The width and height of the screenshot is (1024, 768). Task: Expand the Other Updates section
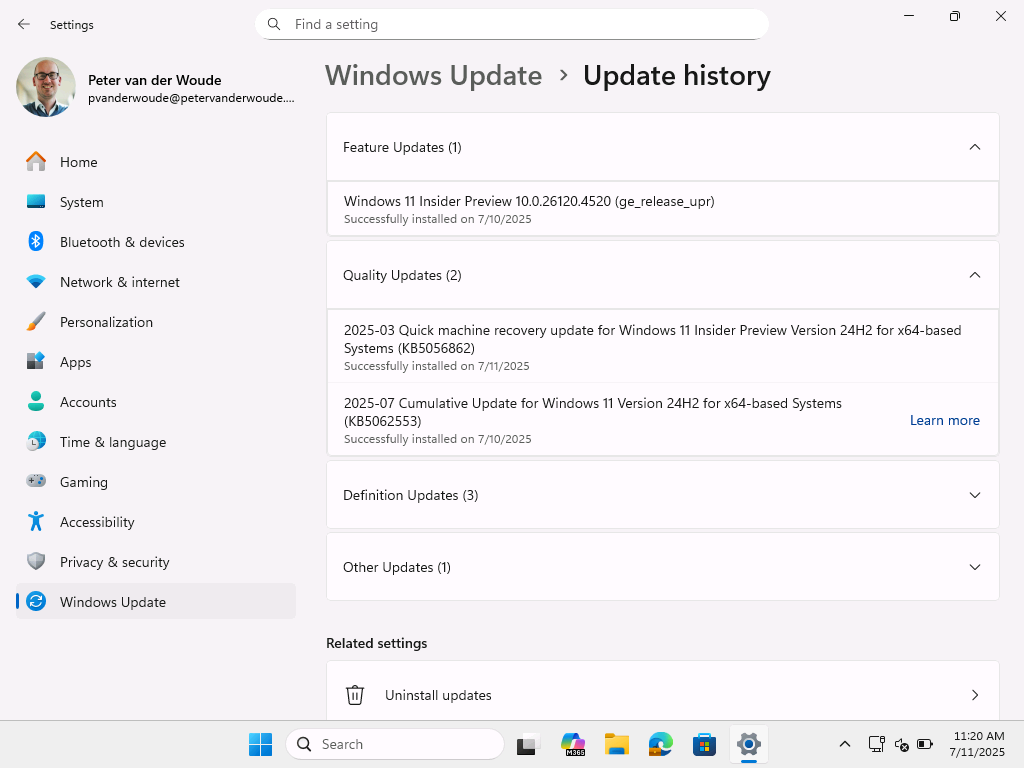pos(974,567)
